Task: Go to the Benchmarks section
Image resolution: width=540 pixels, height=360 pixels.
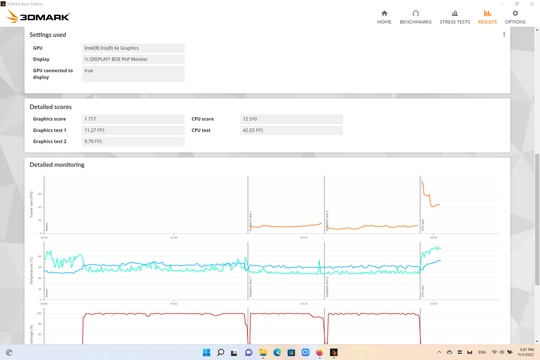Action: (x=415, y=17)
